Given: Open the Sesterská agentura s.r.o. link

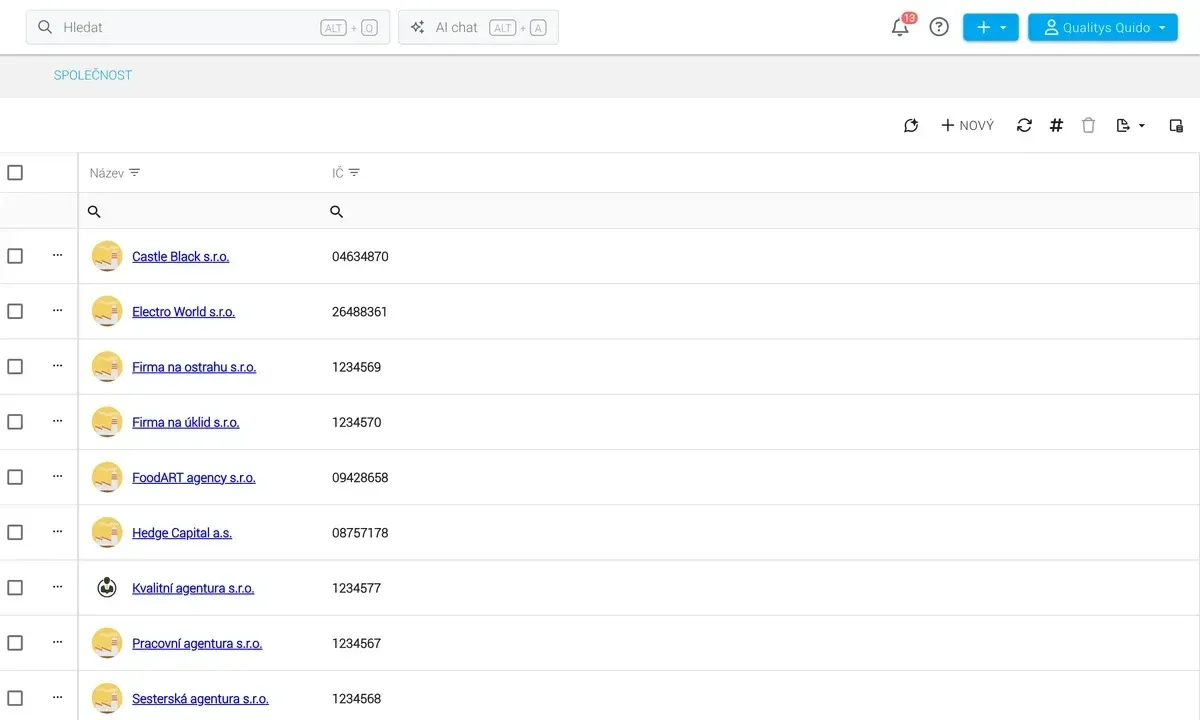Looking at the screenshot, I should (x=200, y=699).
